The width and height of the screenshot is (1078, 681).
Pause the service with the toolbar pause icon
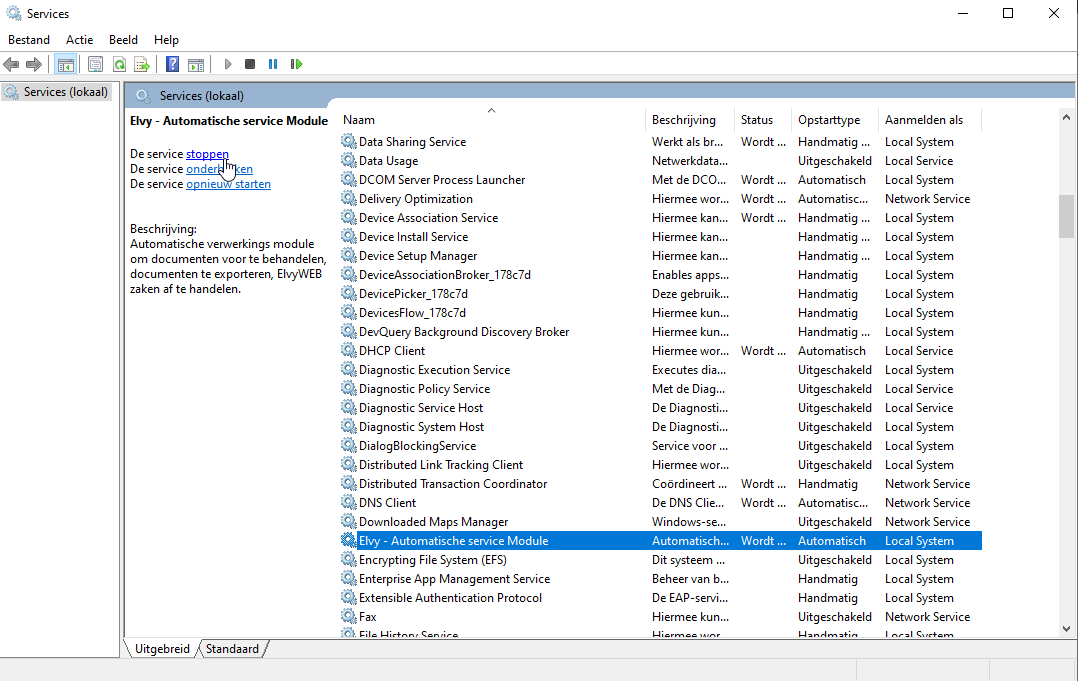tap(273, 65)
